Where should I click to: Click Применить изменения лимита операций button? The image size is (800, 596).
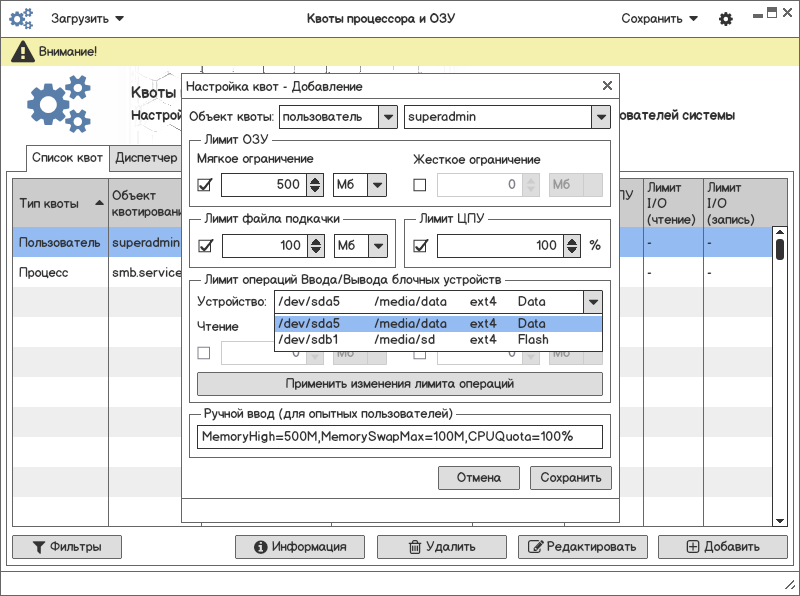point(399,384)
